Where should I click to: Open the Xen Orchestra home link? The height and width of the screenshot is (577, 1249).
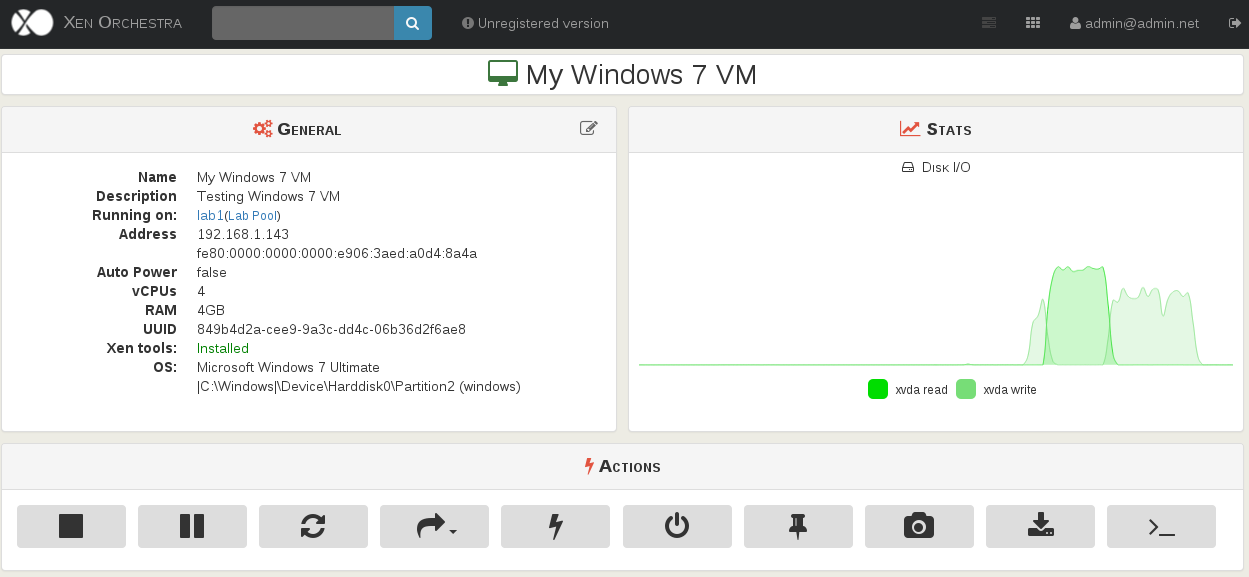tap(122, 23)
